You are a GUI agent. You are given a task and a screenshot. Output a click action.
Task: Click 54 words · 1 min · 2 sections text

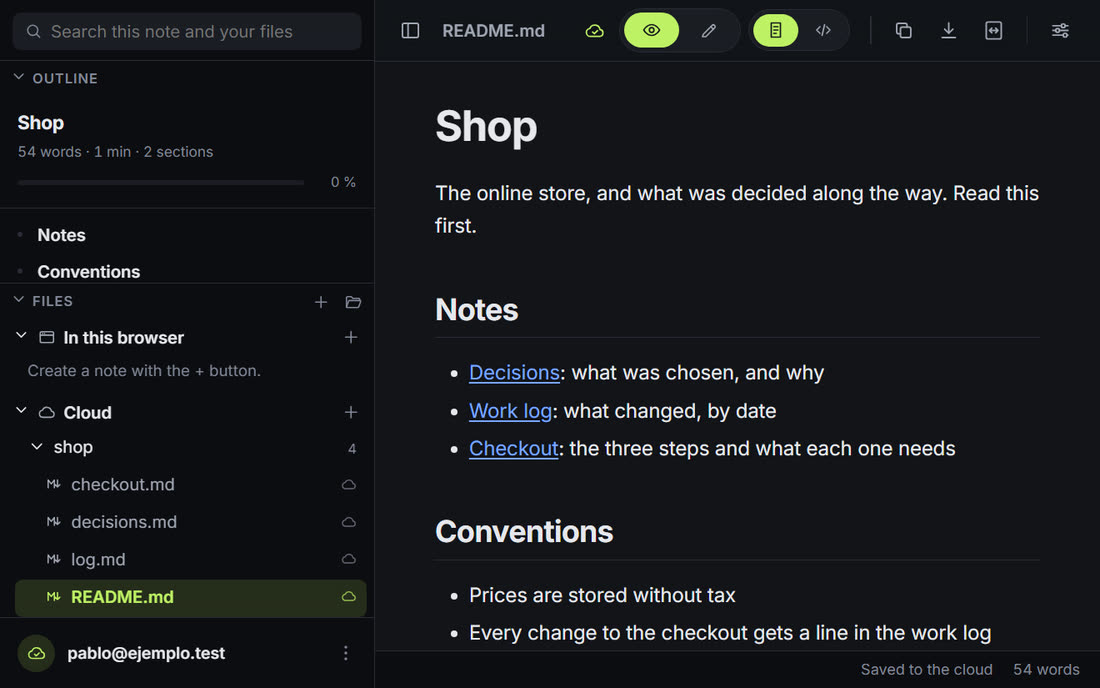coord(115,151)
